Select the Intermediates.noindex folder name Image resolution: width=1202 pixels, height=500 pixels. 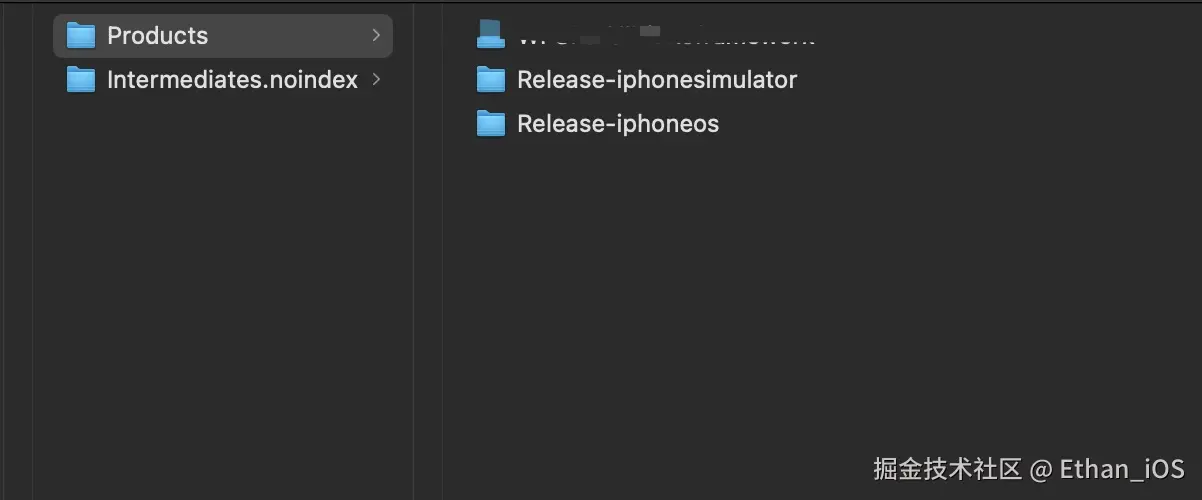(232, 80)
